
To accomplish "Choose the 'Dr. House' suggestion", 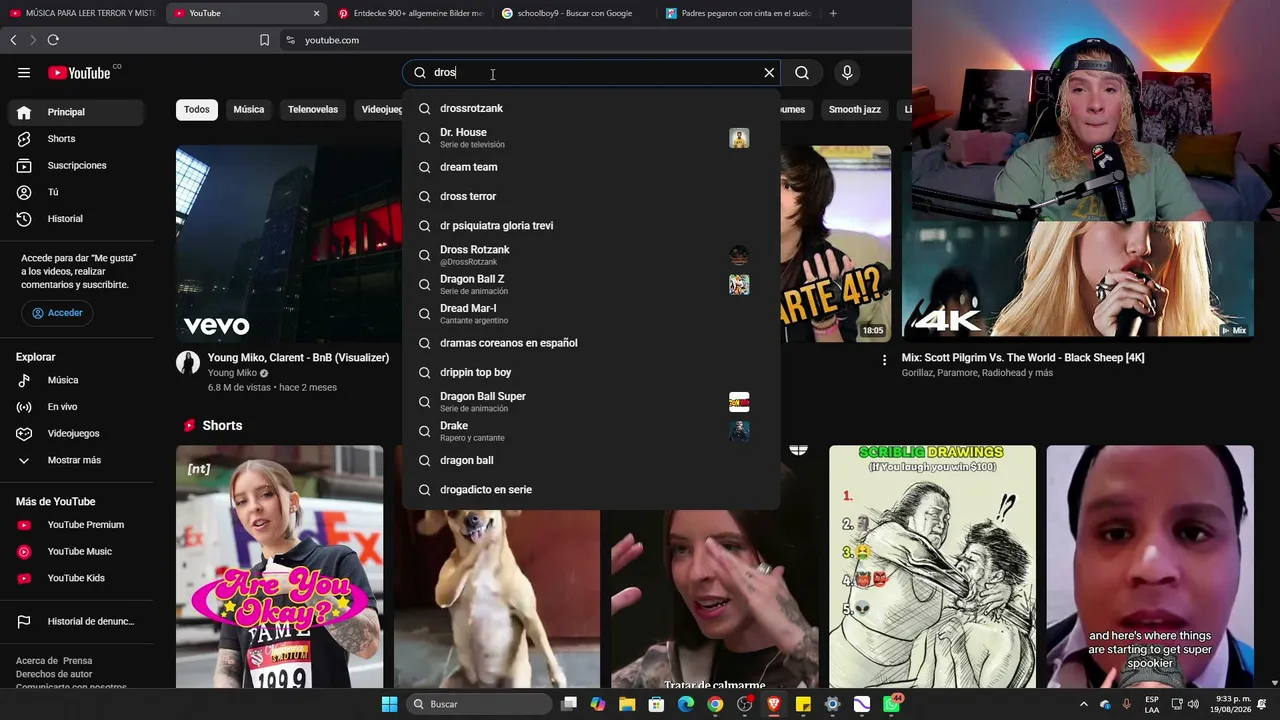I will click(x=590, y=138).
